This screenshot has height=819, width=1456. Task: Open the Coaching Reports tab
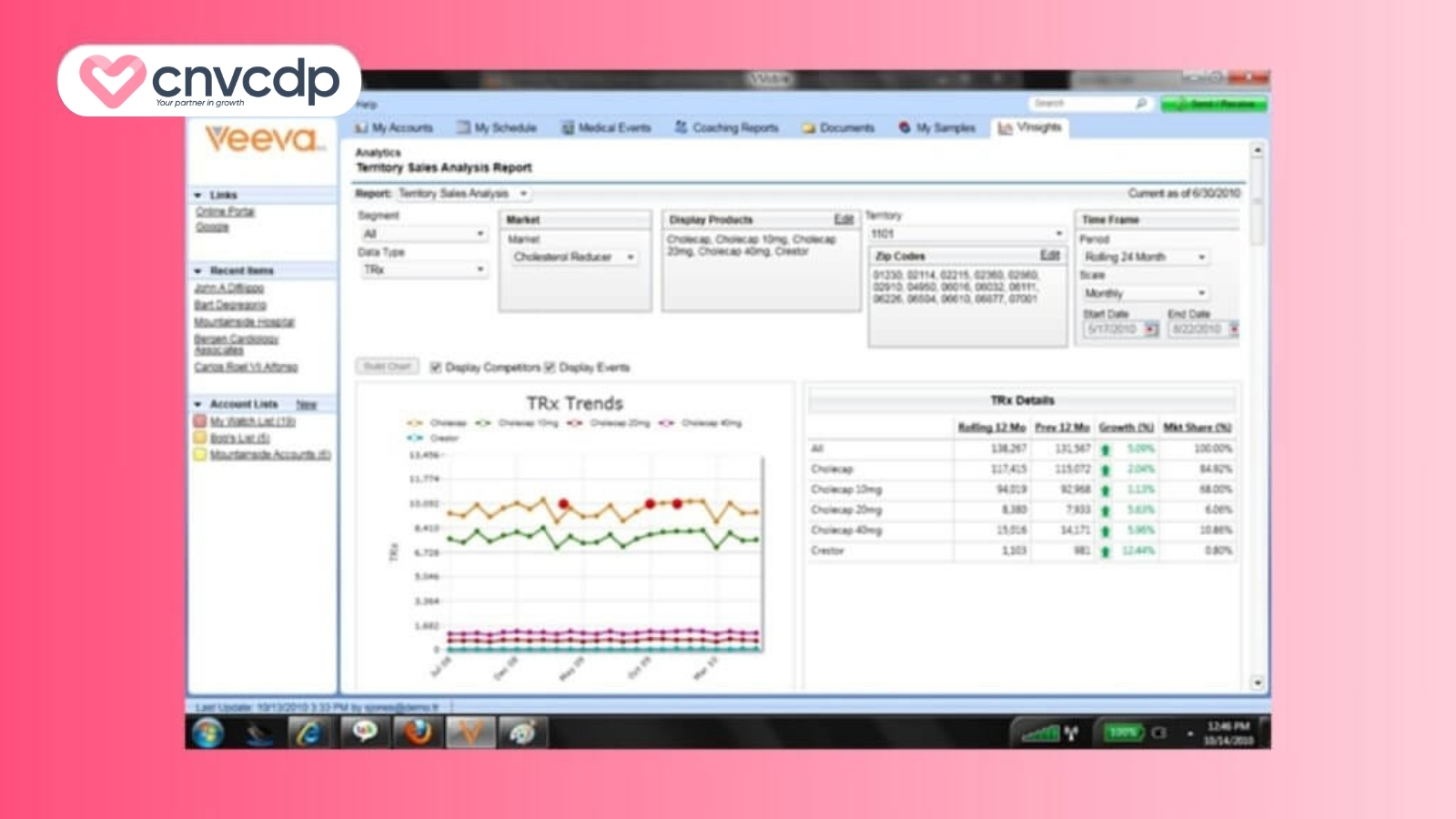[x=726, y=128]
